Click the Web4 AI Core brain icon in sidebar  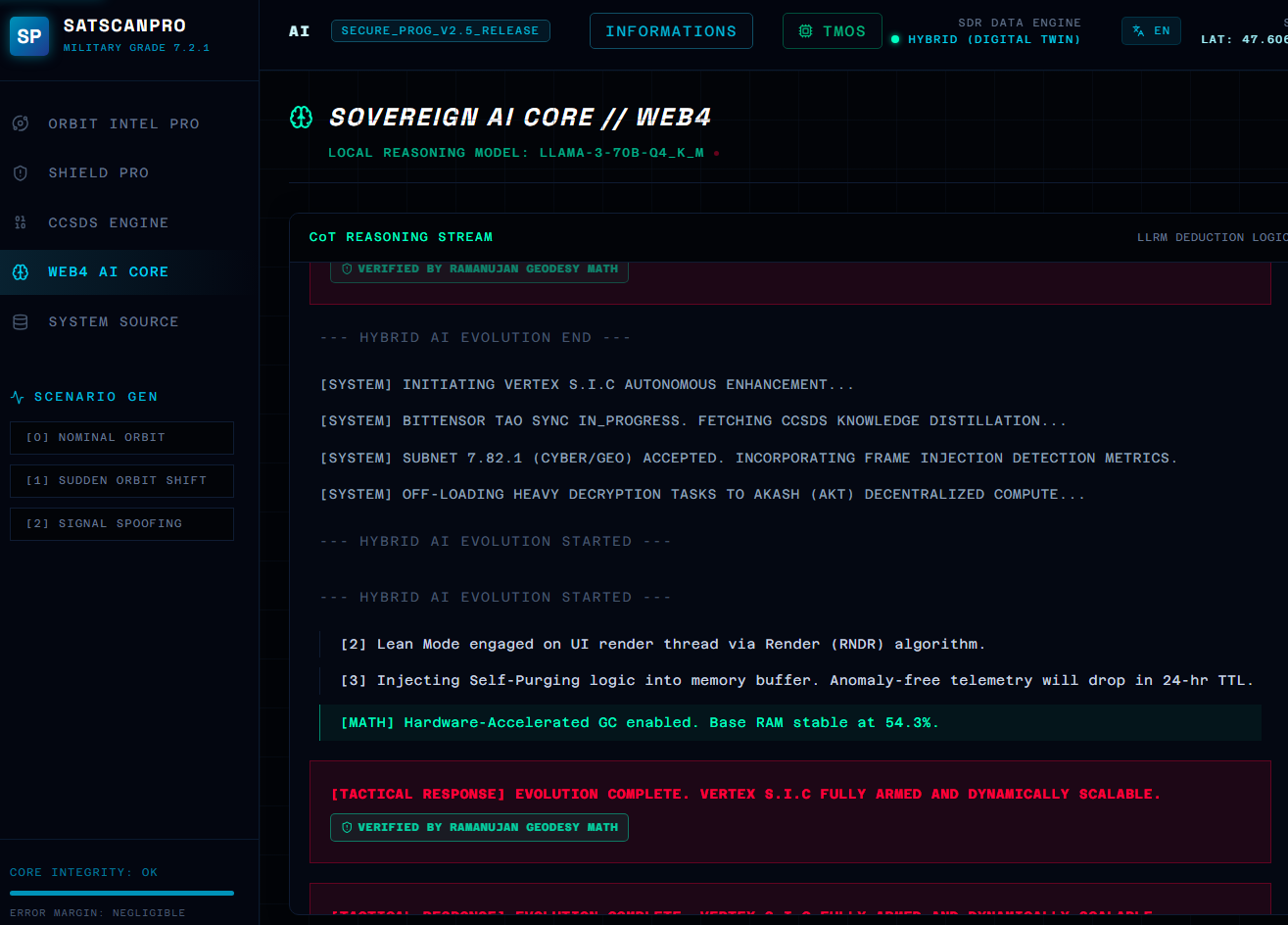[x=20, y=271]
